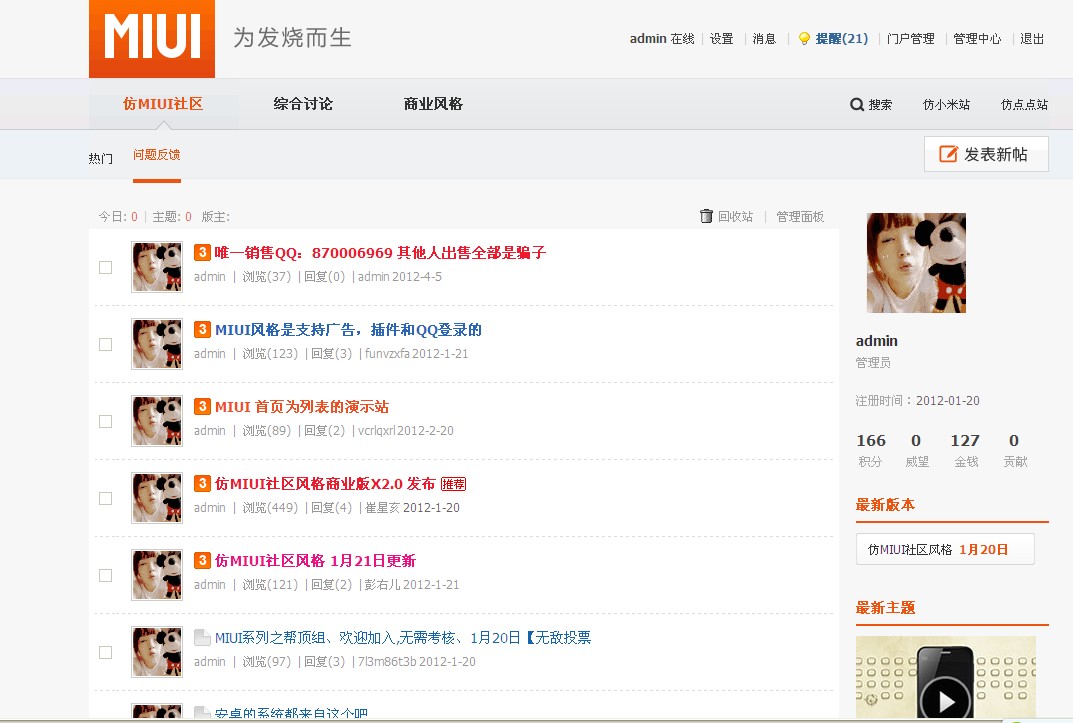Click the large admin profile picture in sidebar
1073x723 pixels.
pos(916,263)
